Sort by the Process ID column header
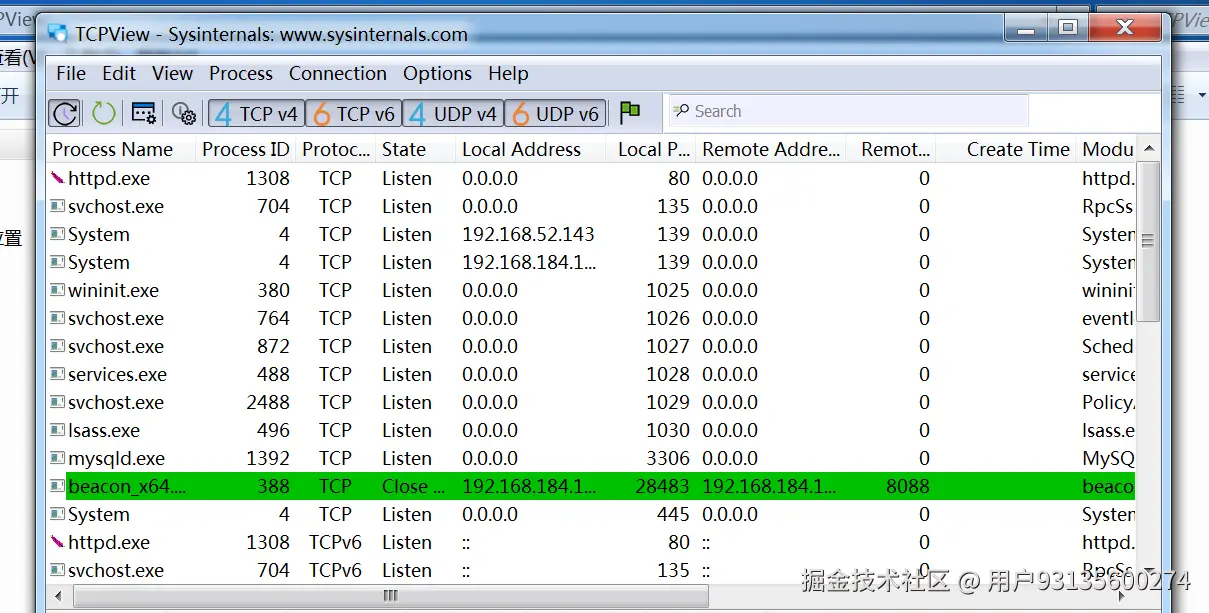The image size is (1209, 613). 245,149
